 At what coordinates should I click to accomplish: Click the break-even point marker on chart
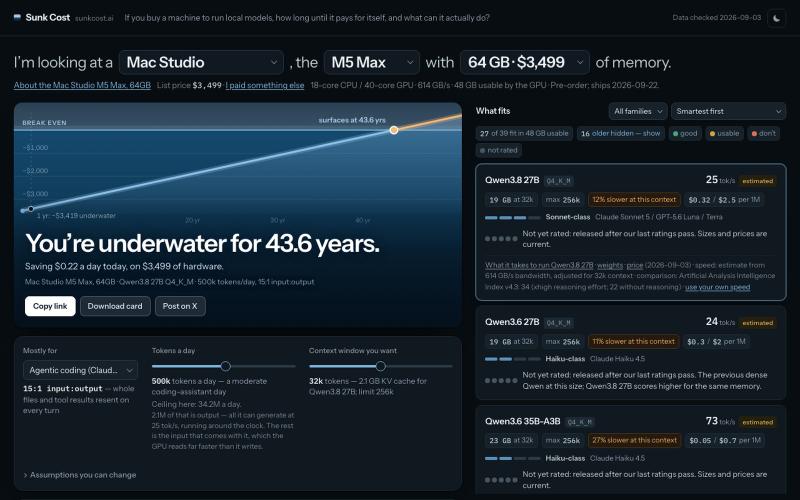[394, 130]
